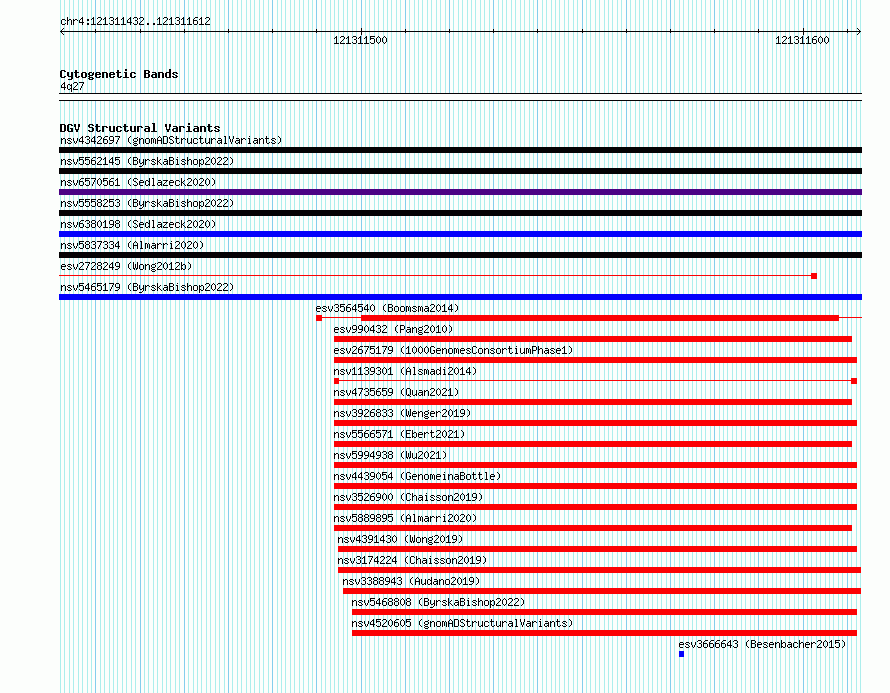The width and height of the screenshot is (890, 693).
Task: Select the black bar under nsv4342697
Action: click(x=460, y=150)
